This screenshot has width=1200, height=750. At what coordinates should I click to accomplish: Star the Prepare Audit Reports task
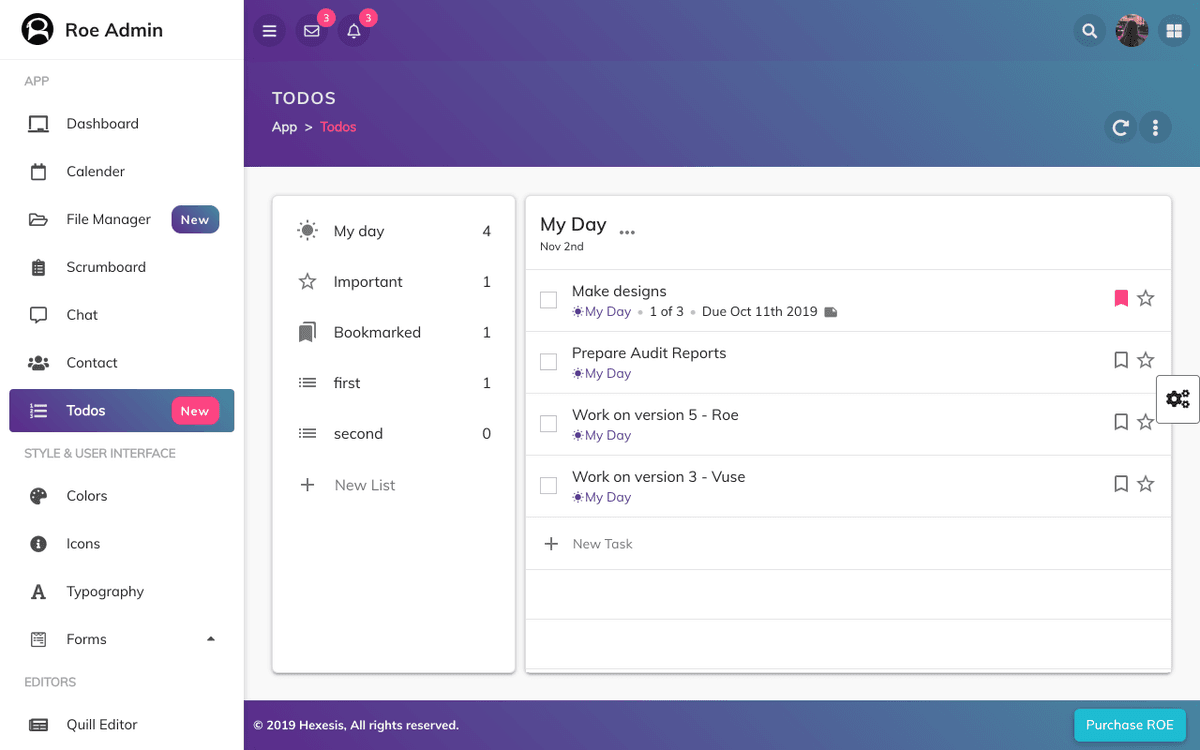(x=1146, y=360)
